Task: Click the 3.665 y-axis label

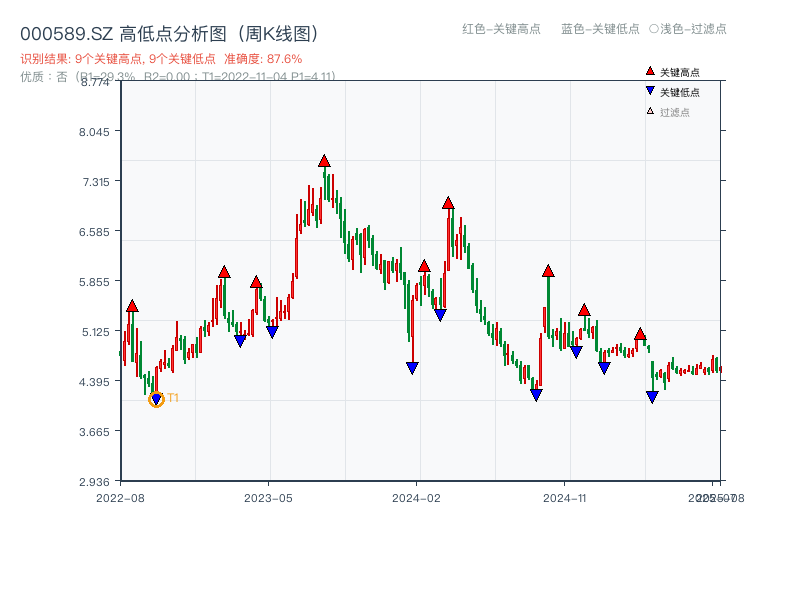Action: [94, 432]
